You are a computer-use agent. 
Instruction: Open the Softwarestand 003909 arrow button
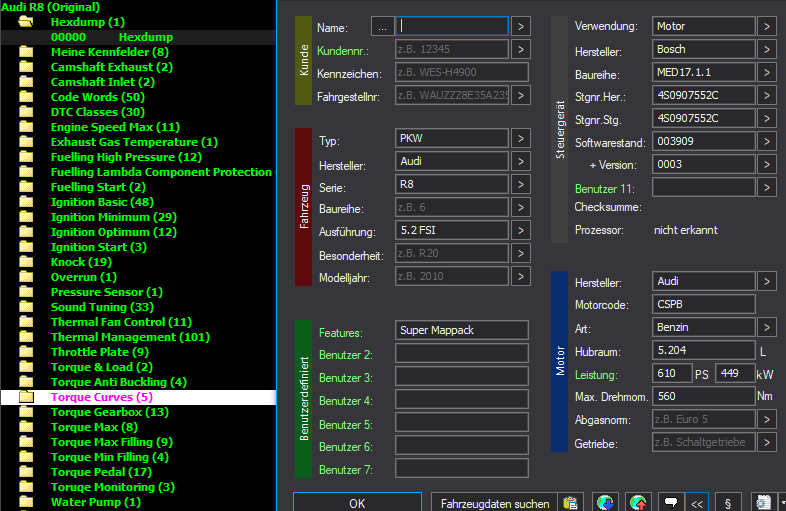tap(766, 141)
